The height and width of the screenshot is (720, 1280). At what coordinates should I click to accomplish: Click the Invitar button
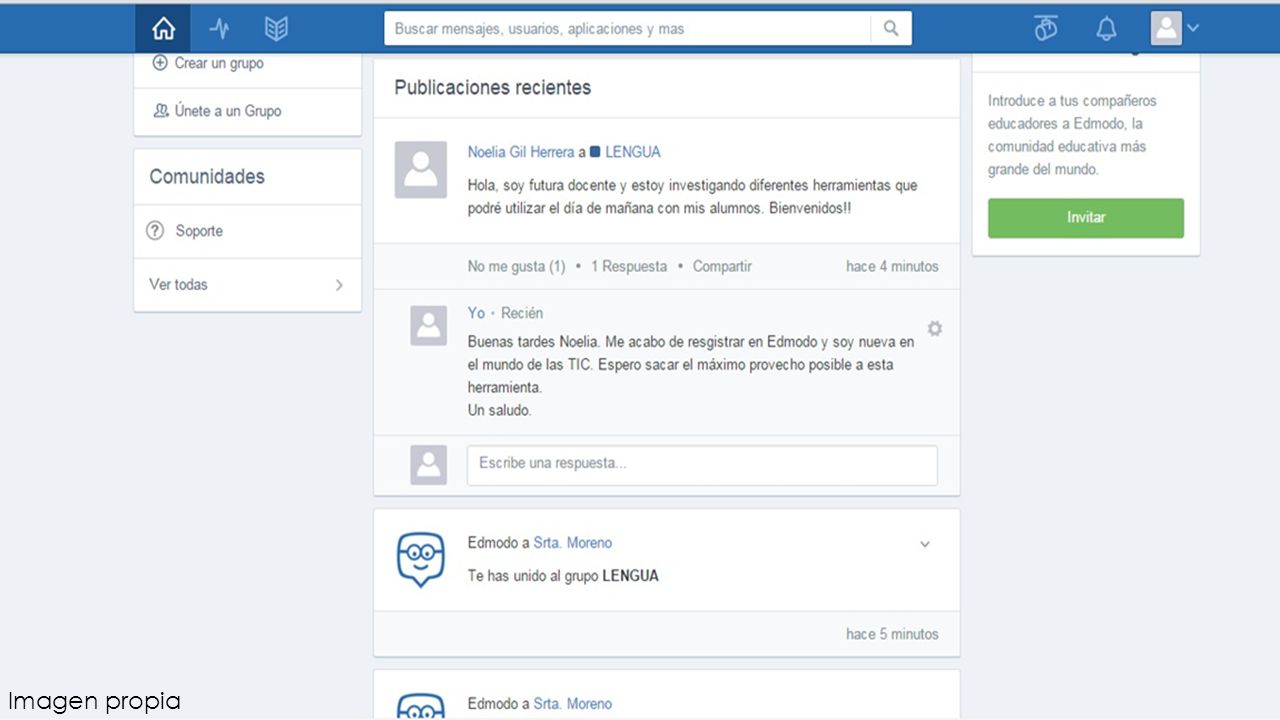tap(1086, 218)
